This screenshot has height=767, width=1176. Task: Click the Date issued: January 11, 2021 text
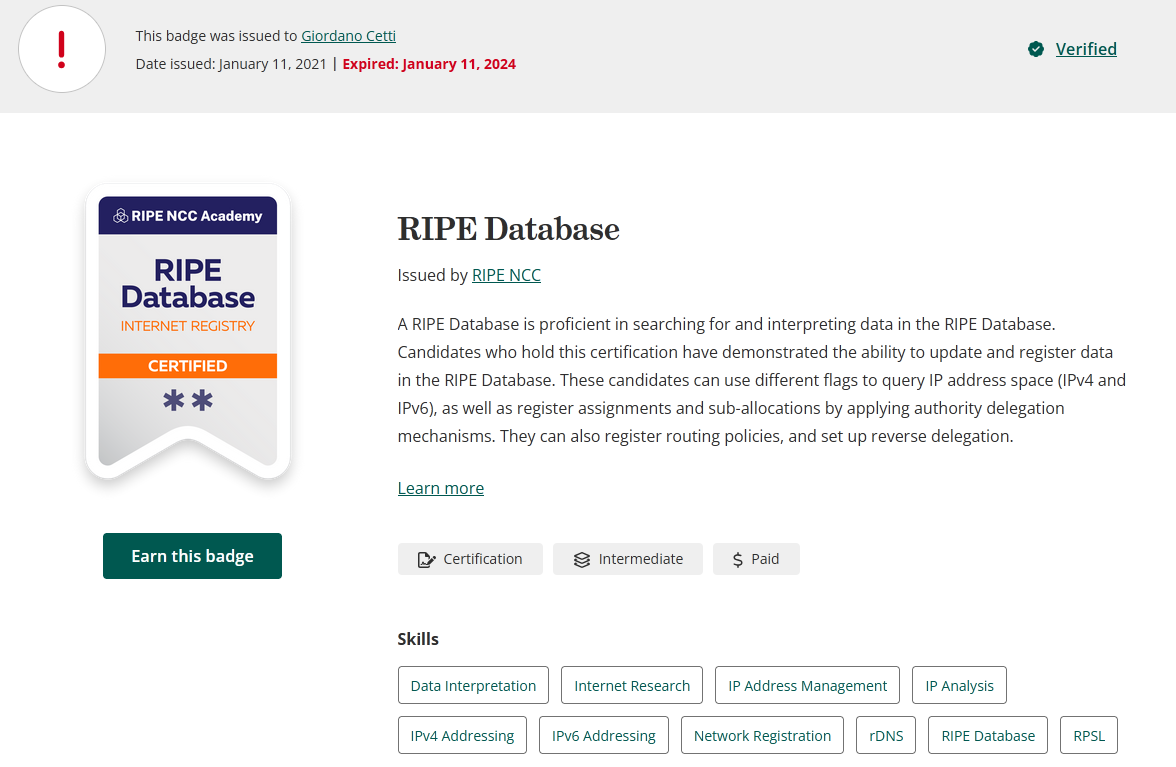[x=231, y=64]
